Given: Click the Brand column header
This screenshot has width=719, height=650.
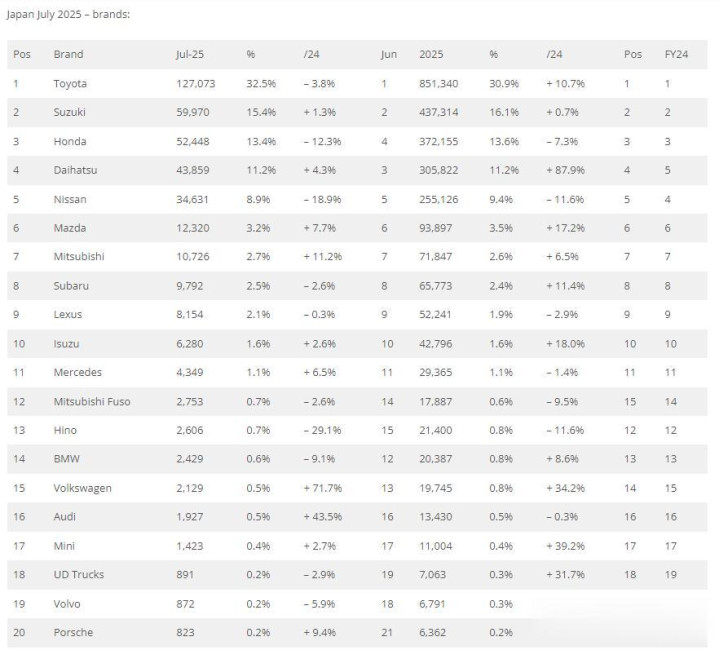Looking at the screenshot, I should click(68, 54).
